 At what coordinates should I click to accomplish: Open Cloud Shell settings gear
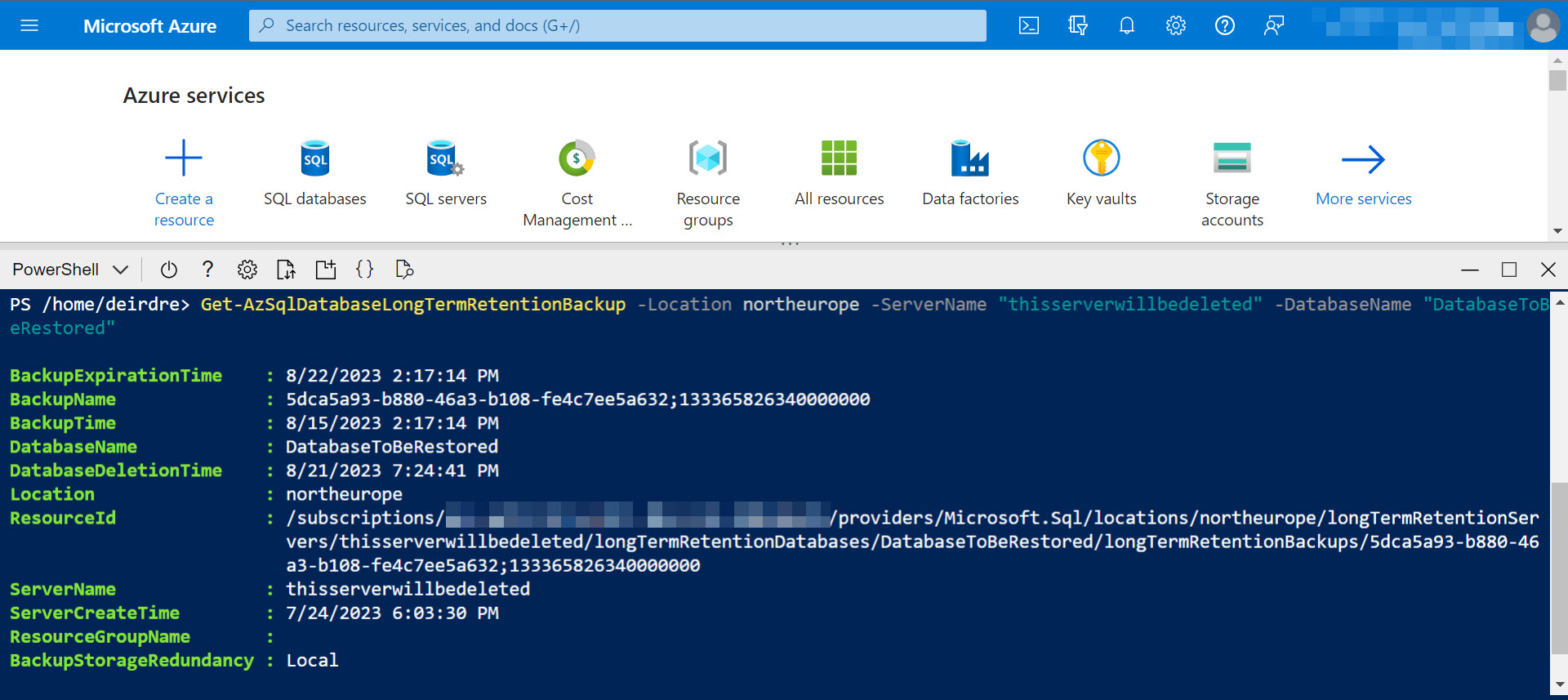pyautogui.click(x=247, y=270)
